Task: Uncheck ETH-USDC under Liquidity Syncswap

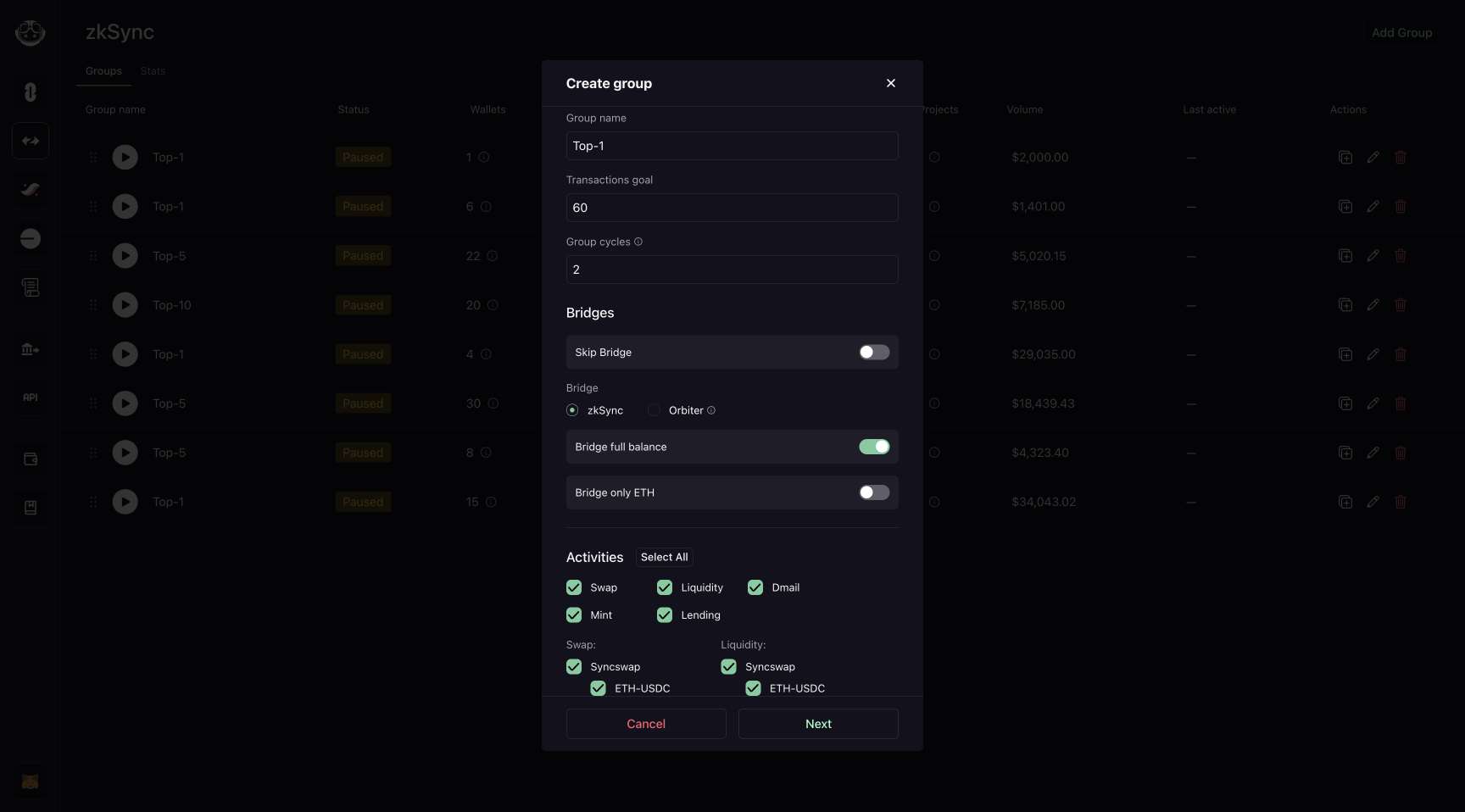Action: 754,688
